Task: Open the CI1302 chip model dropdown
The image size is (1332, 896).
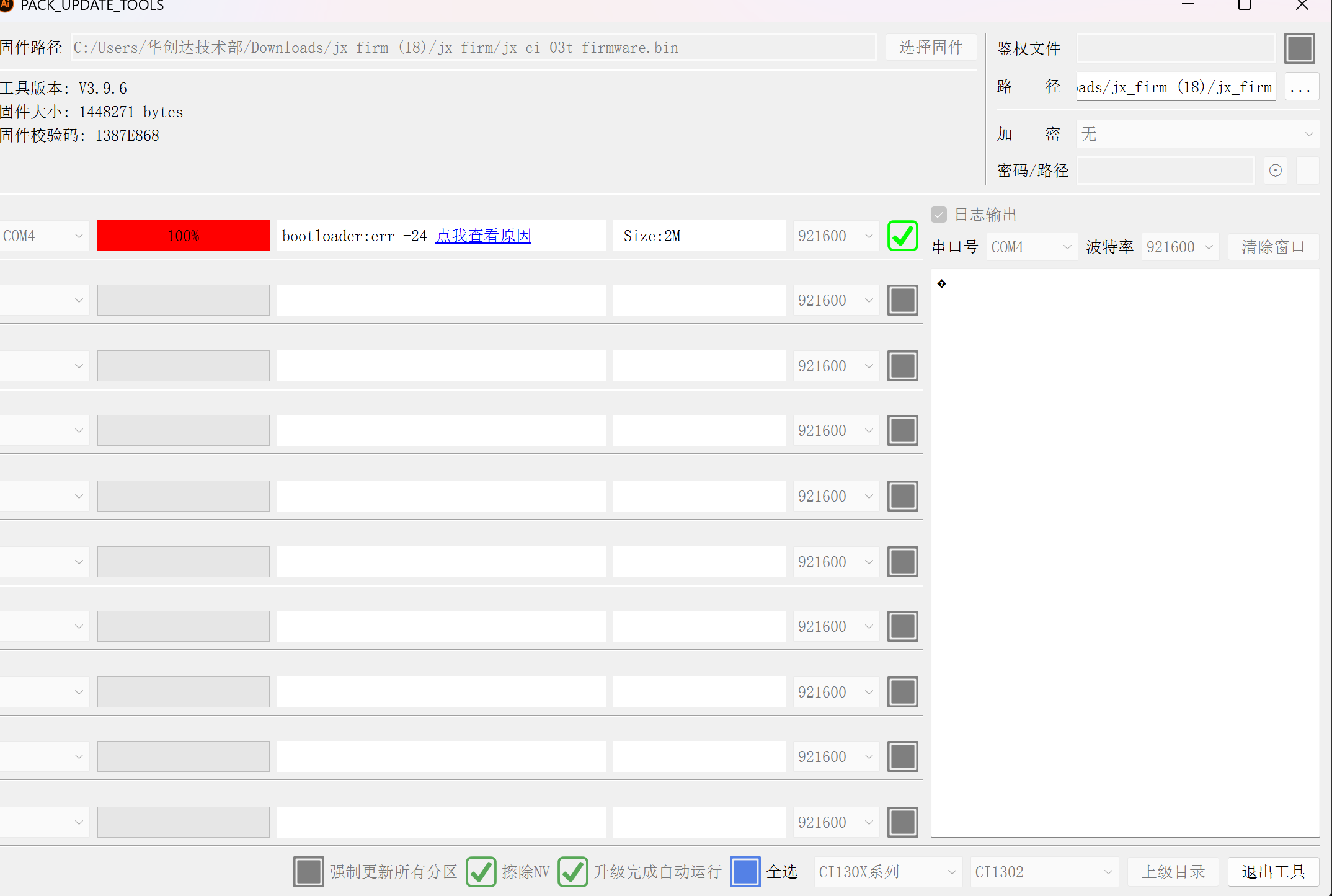Action: (1044, 872)
